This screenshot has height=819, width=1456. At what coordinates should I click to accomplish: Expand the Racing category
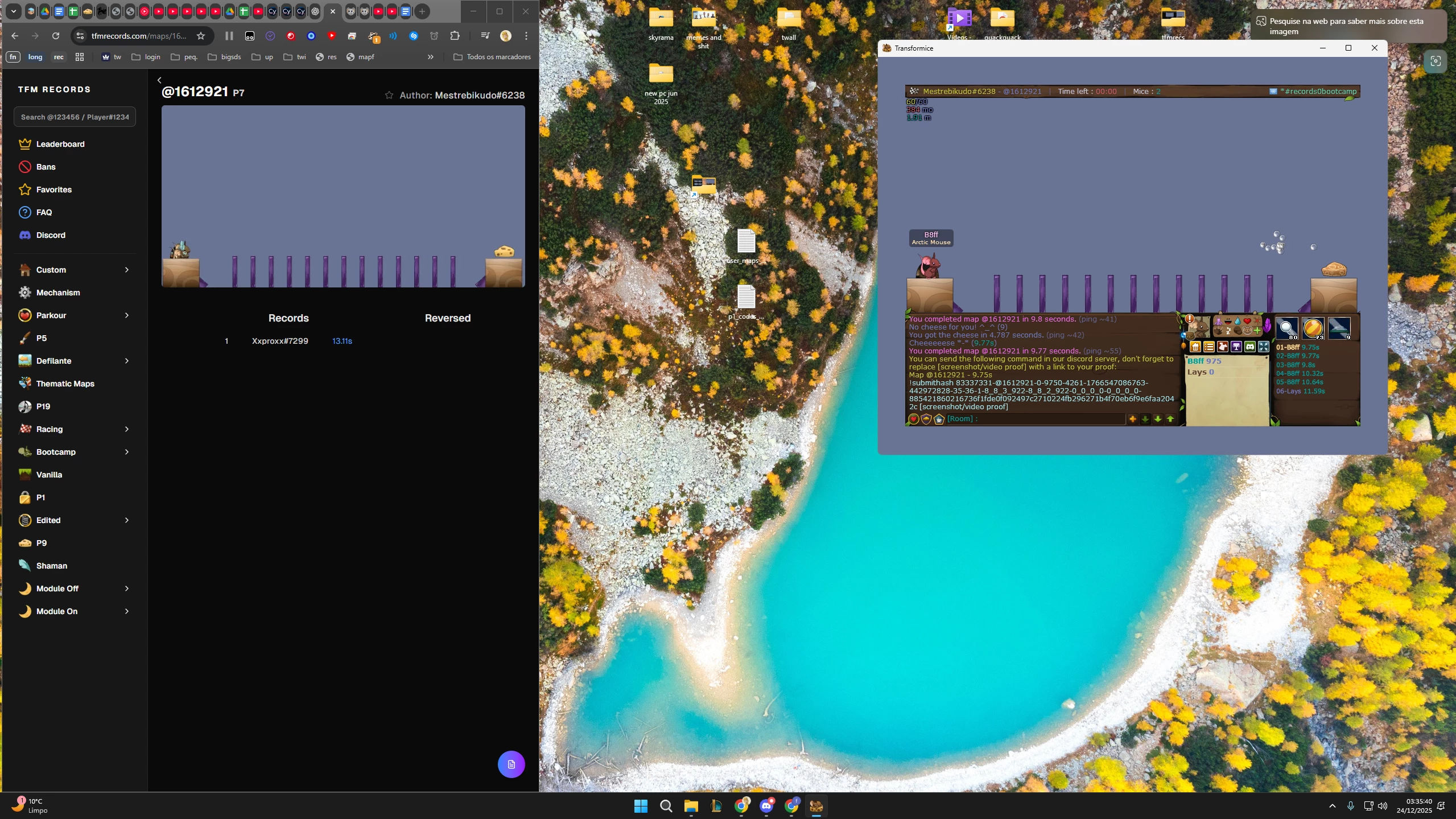click(126, 429)
